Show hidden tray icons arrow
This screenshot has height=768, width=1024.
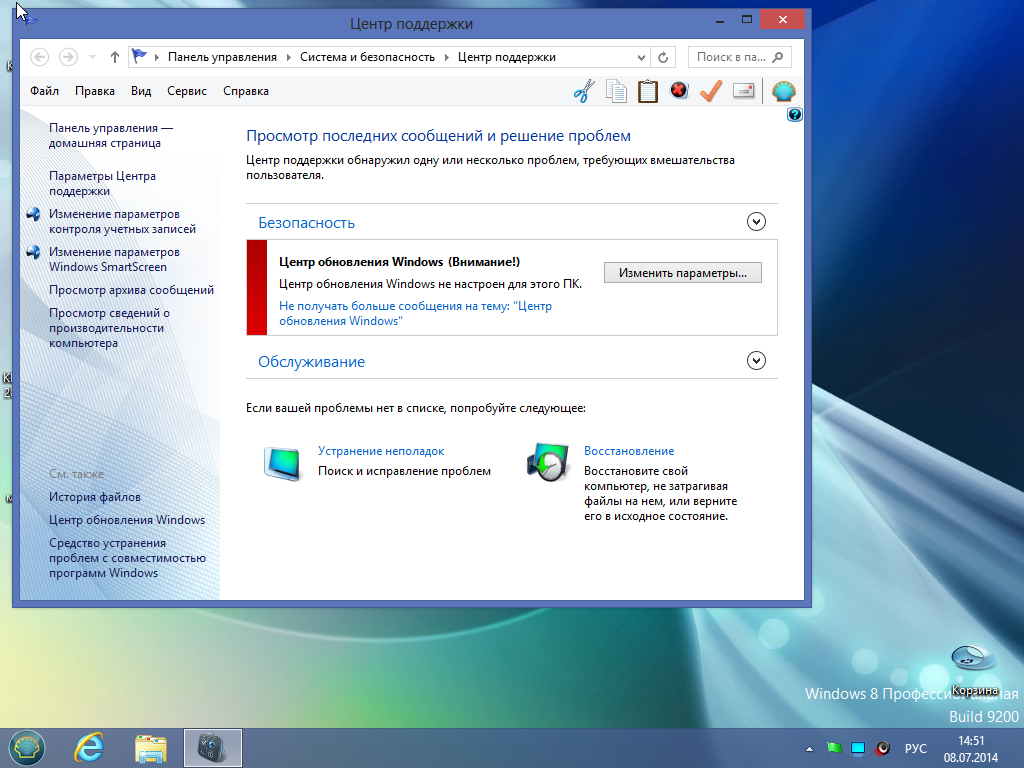[810, 748]
